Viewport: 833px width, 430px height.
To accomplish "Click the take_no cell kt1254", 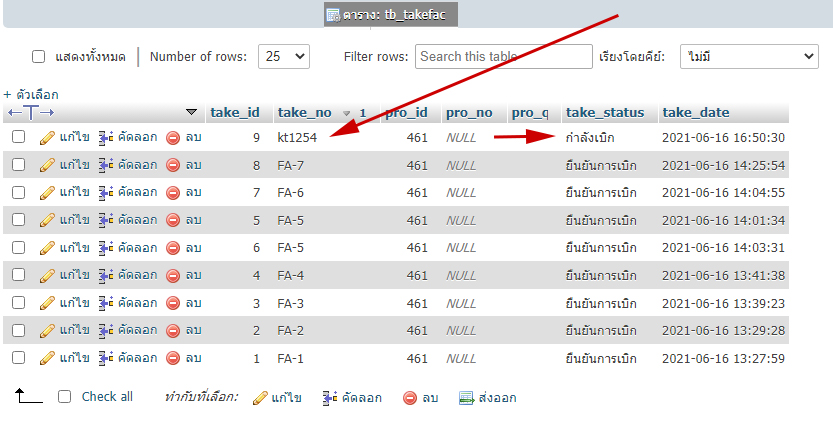I will click(x=297, y=138).
